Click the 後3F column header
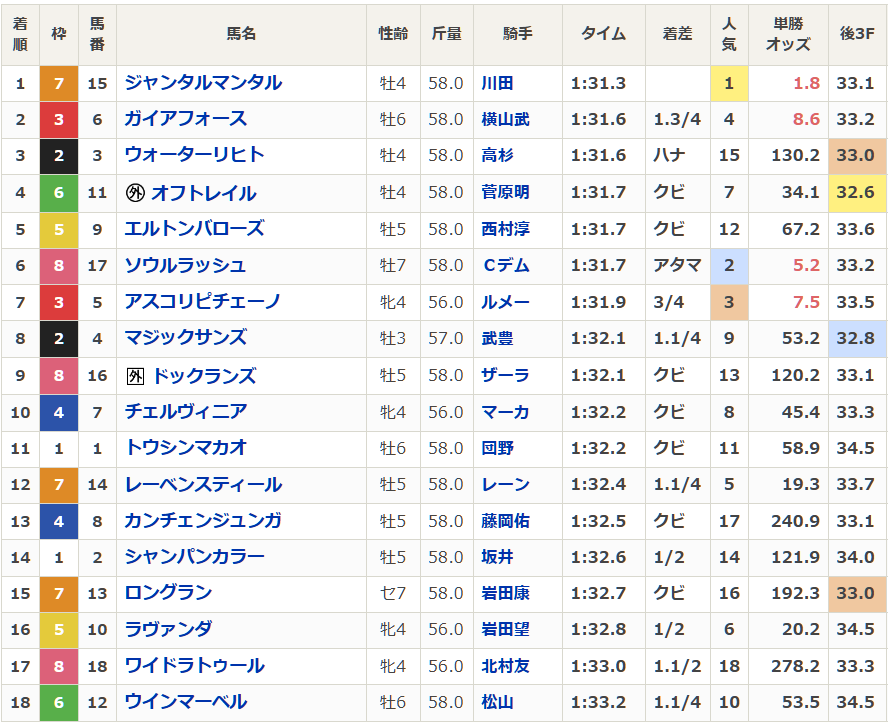888x723 pixels. click(x=857, y=34)
